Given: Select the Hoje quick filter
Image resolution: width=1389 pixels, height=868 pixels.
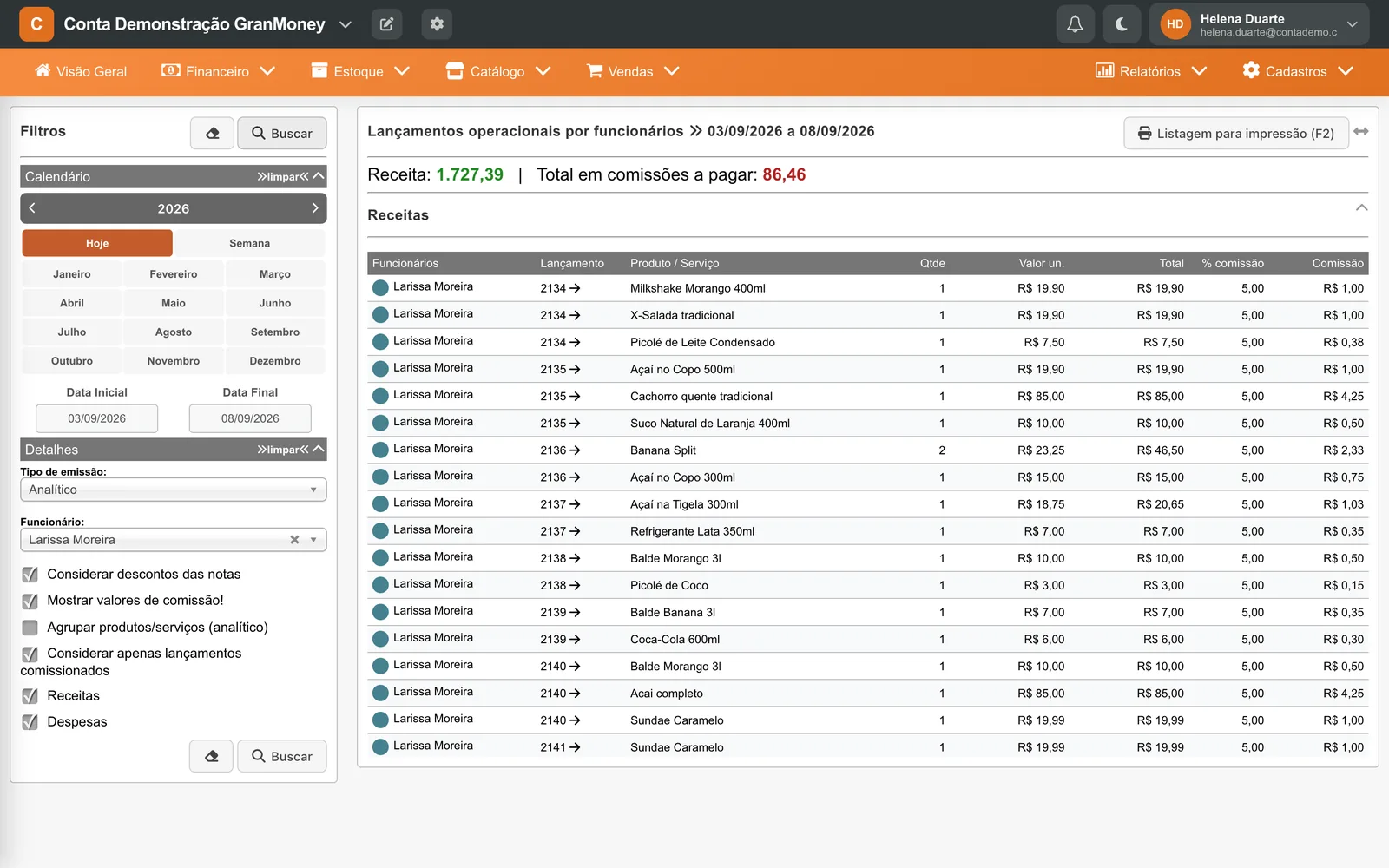Looking at the screenshot, I should 97,243.
